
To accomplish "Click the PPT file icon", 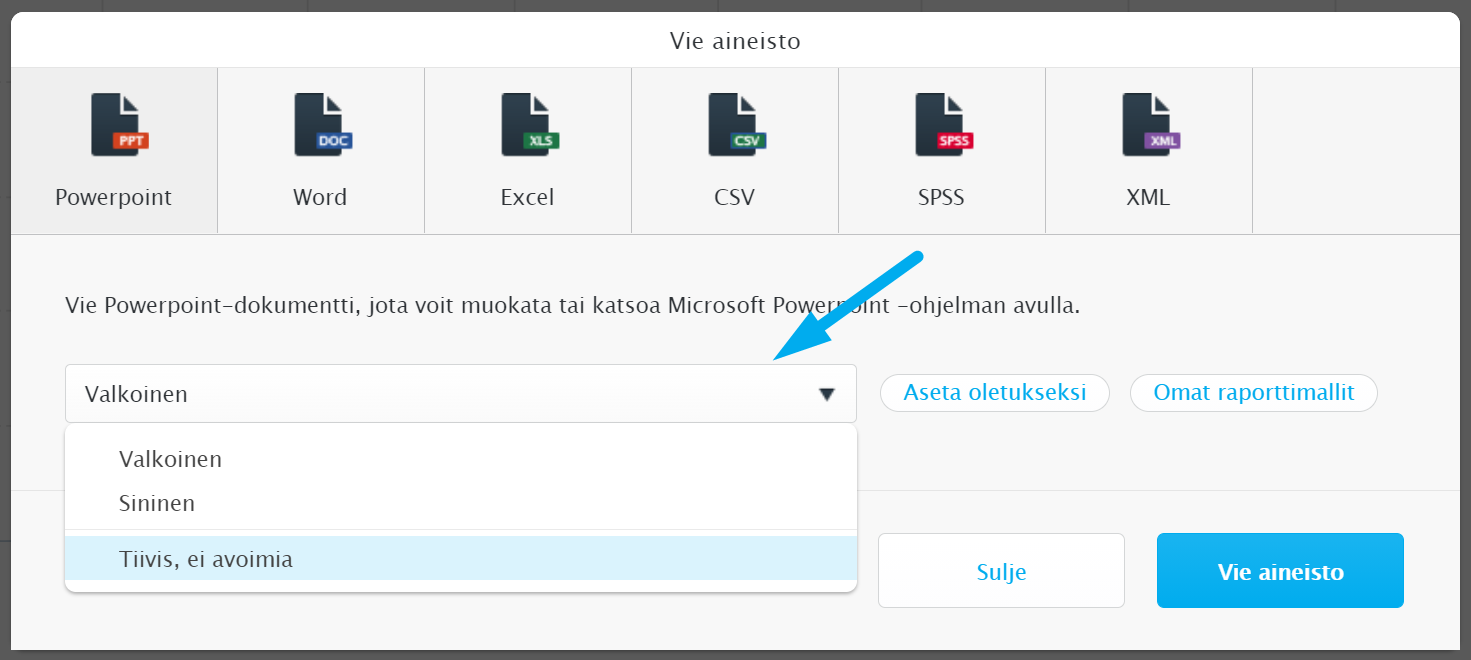I will 118,125.
